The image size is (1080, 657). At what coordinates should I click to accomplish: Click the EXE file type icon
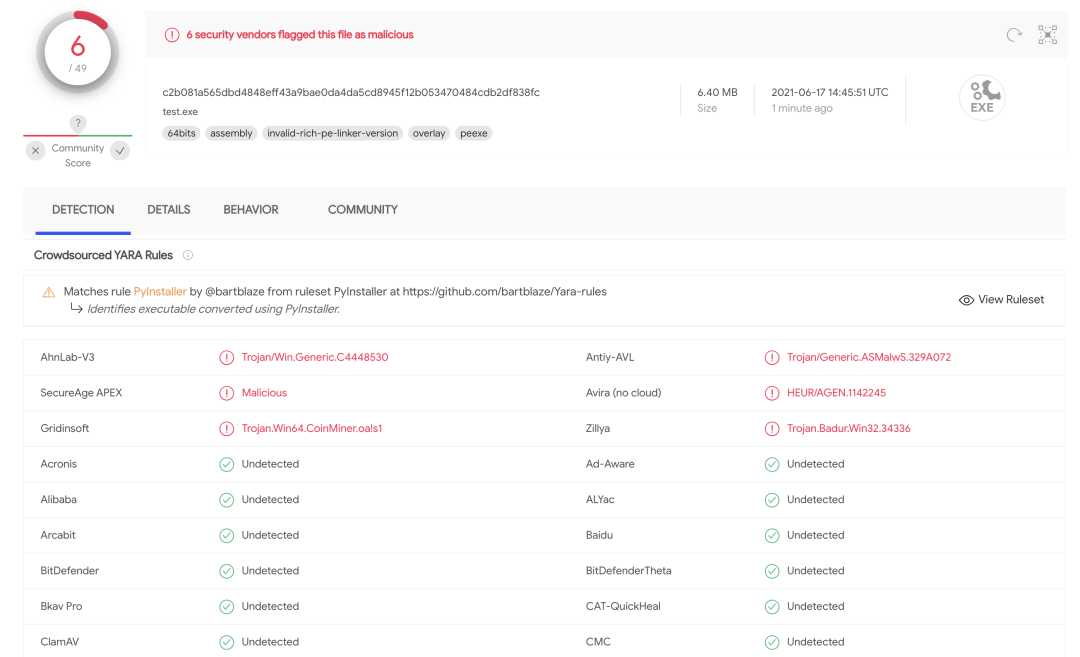(982, 97)
